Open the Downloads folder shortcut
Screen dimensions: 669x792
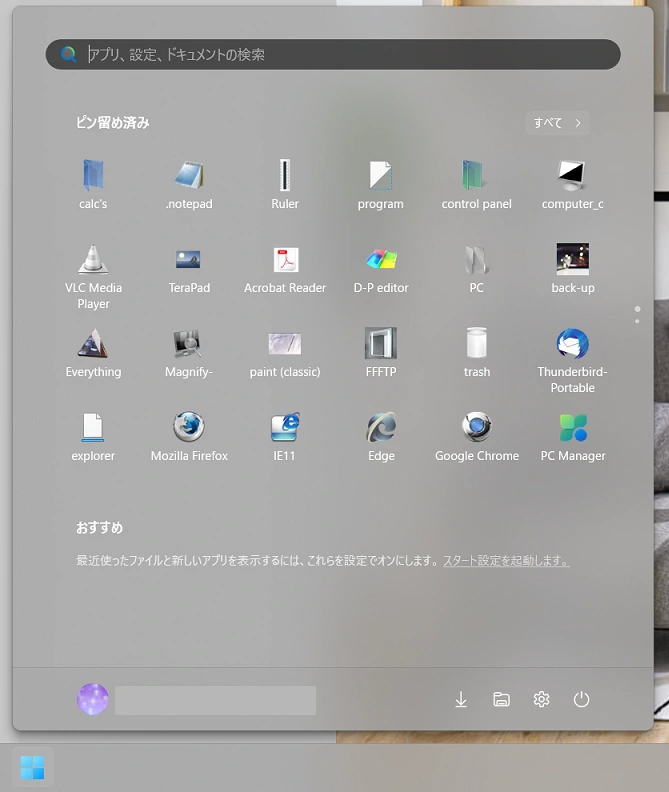[461, 700]
